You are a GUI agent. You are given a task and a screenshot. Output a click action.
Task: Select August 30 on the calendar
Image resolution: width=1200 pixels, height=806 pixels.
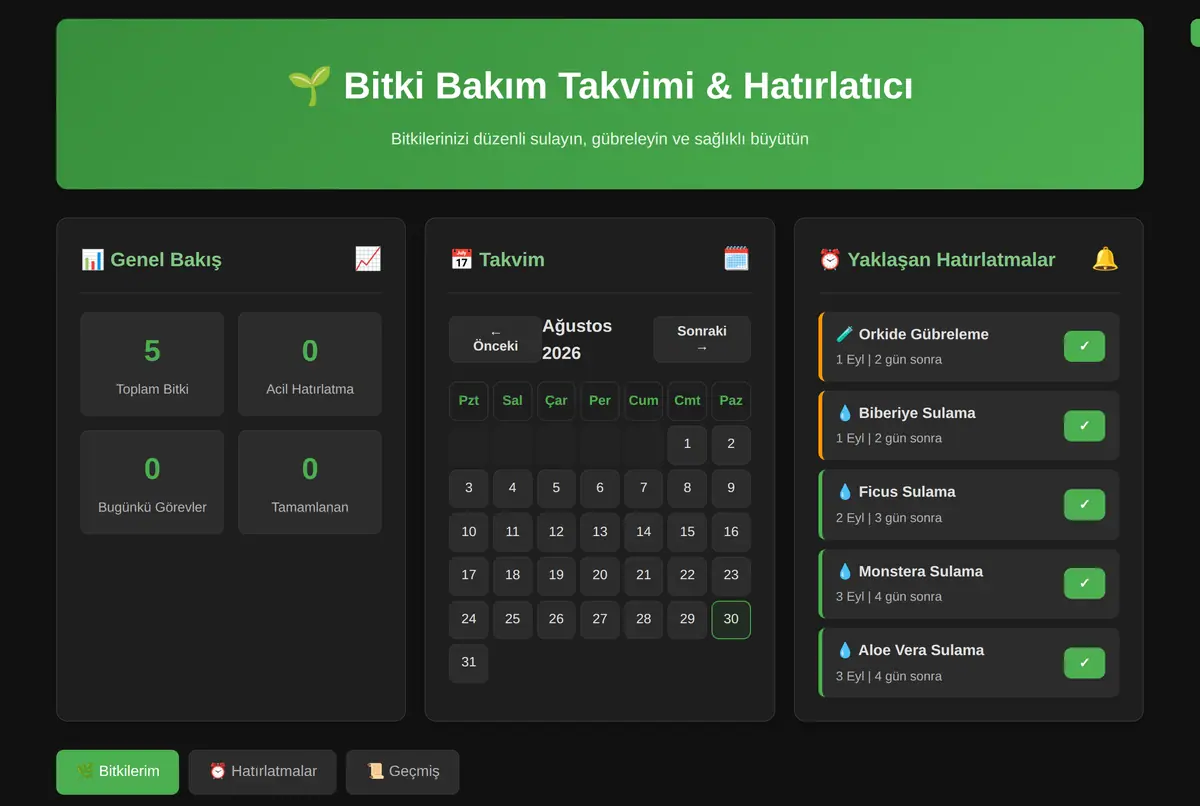pyautogui.click(x=731, y=619)
